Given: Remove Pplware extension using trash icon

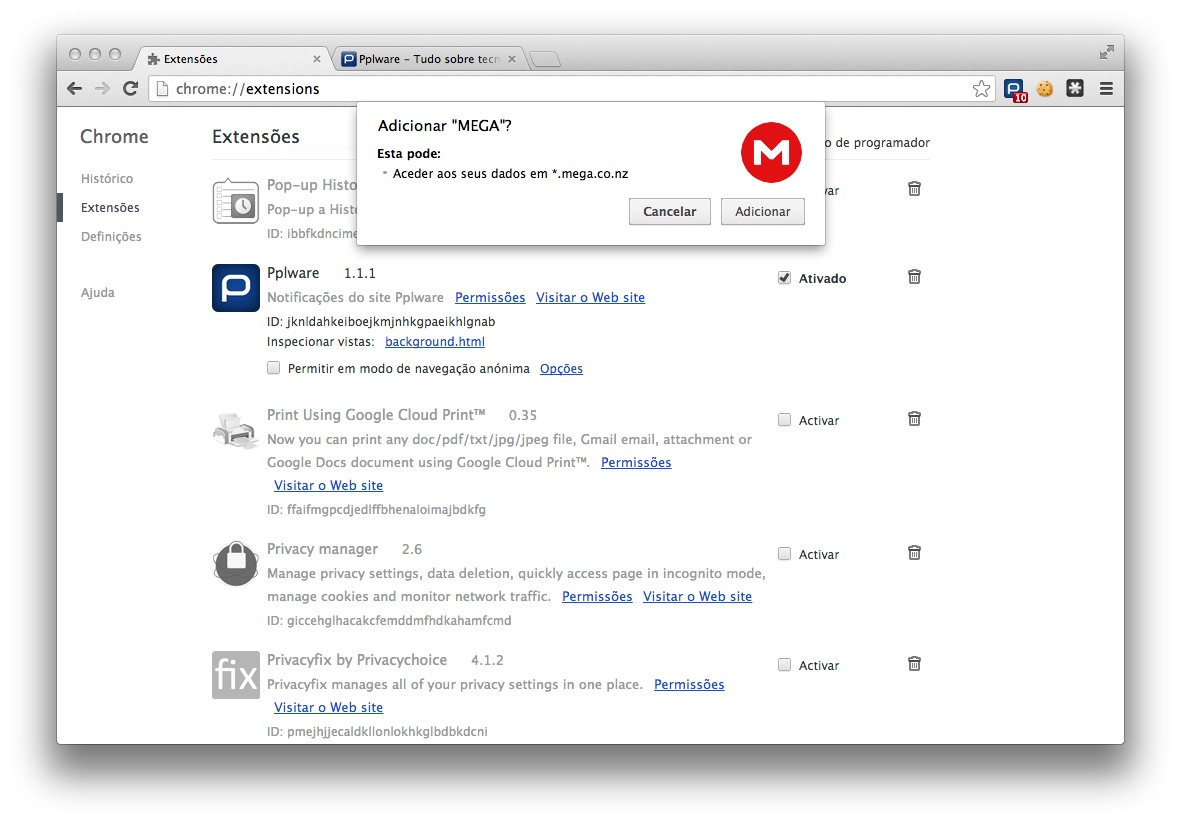Looking at the screenshot, I should point(914,277).
